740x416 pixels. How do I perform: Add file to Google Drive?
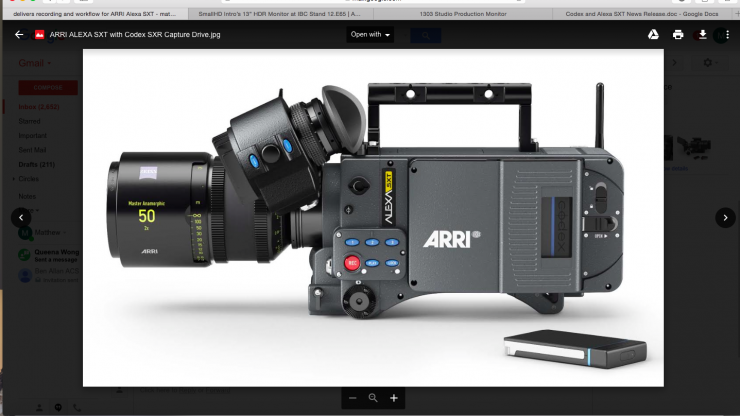(650, 34)
